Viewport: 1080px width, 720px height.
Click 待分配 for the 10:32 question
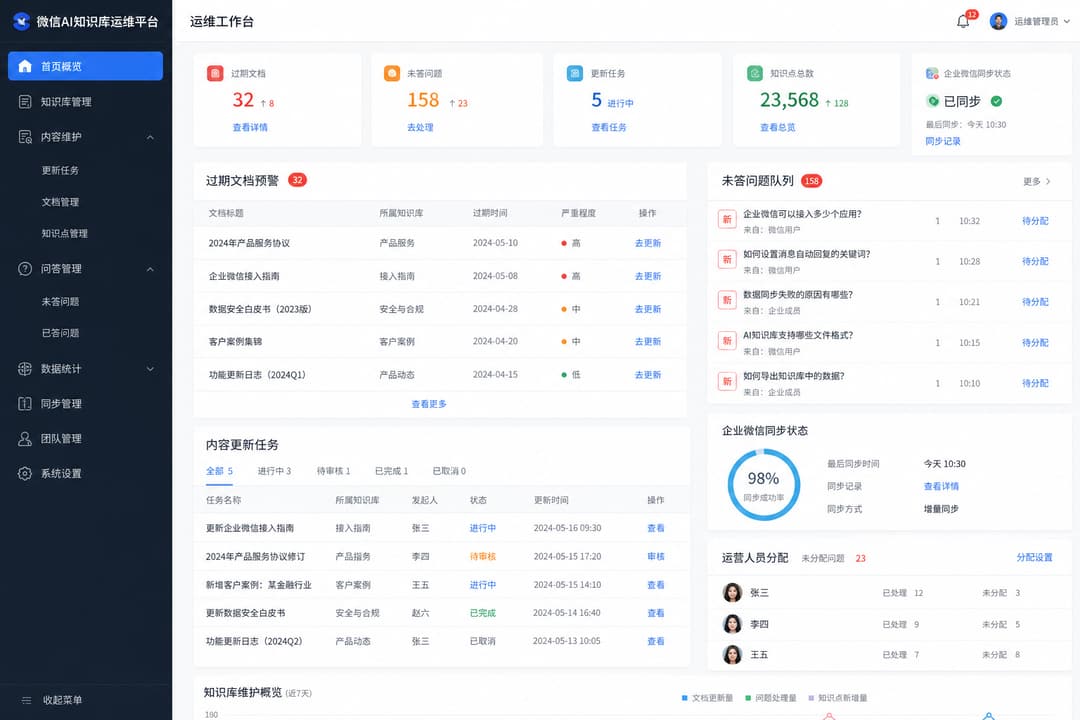click(x=1035, y=221)
